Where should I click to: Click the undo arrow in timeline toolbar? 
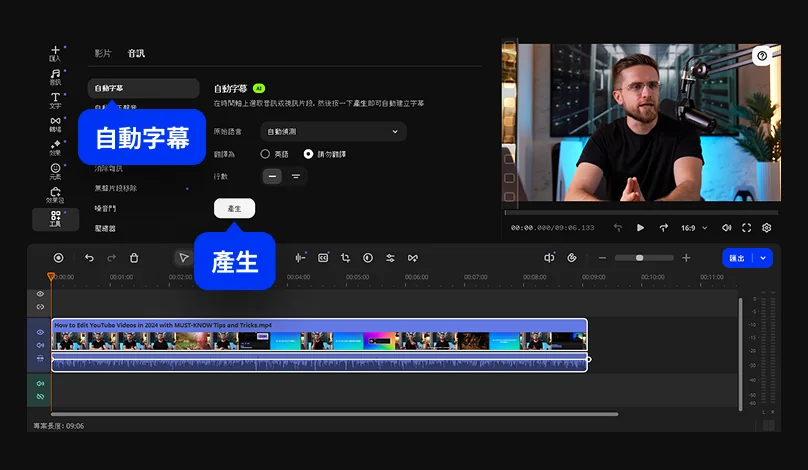89,258
